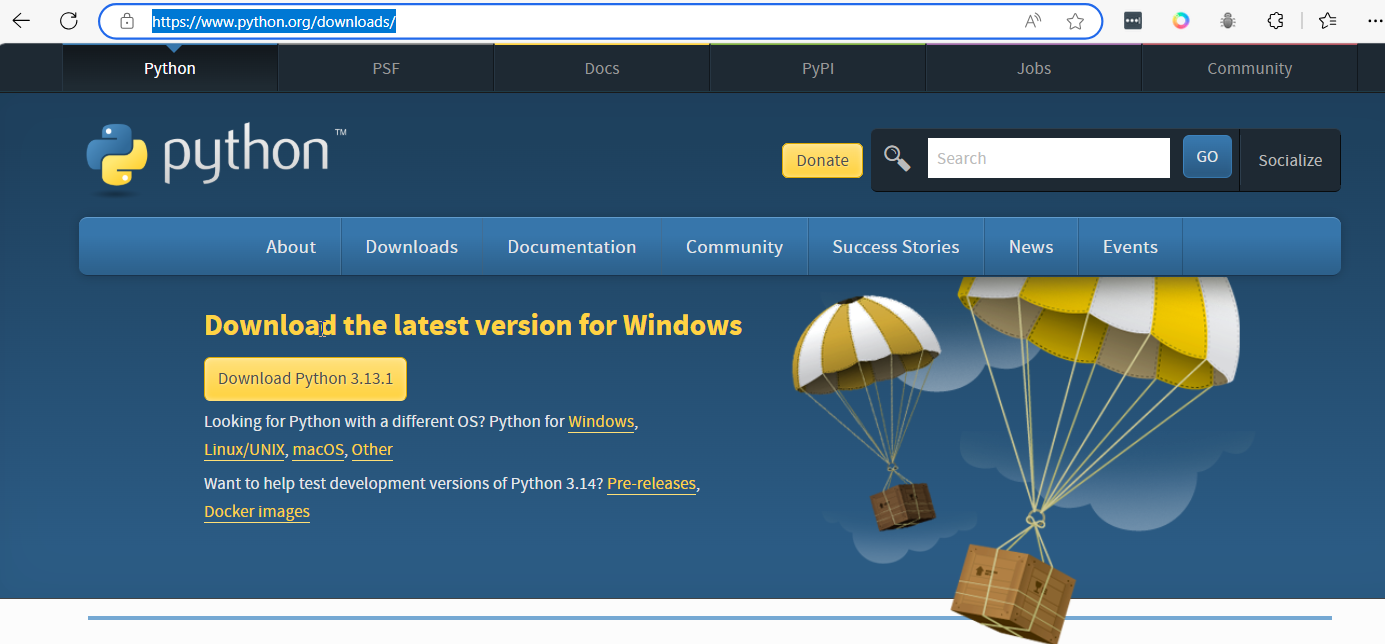This screenshot has height=644, width=1385.
Task: Click the Donate button
Action: pos(822,160)
